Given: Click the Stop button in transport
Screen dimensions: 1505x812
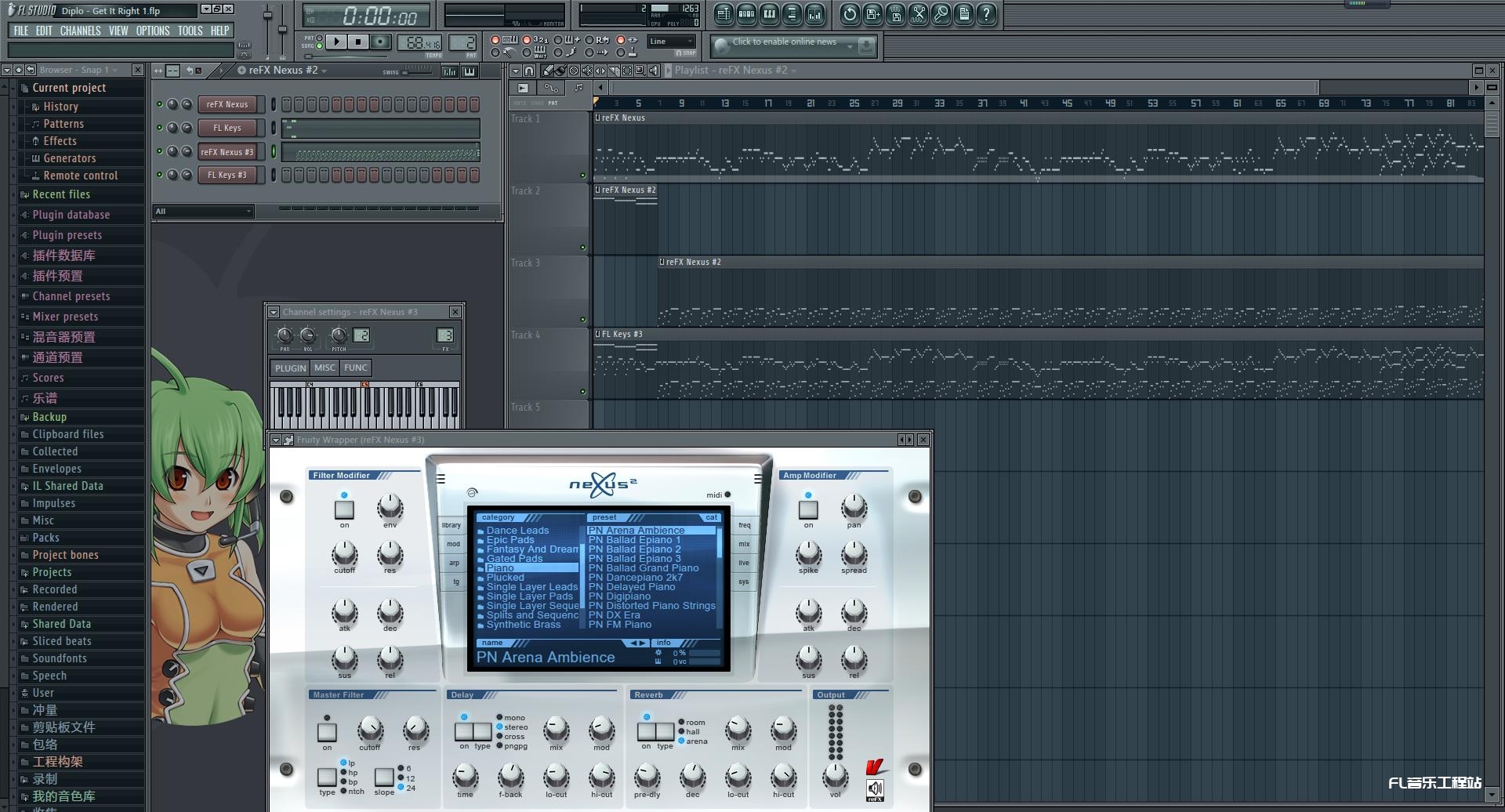Looking at the screenshot, I should [x=358, y=42].
